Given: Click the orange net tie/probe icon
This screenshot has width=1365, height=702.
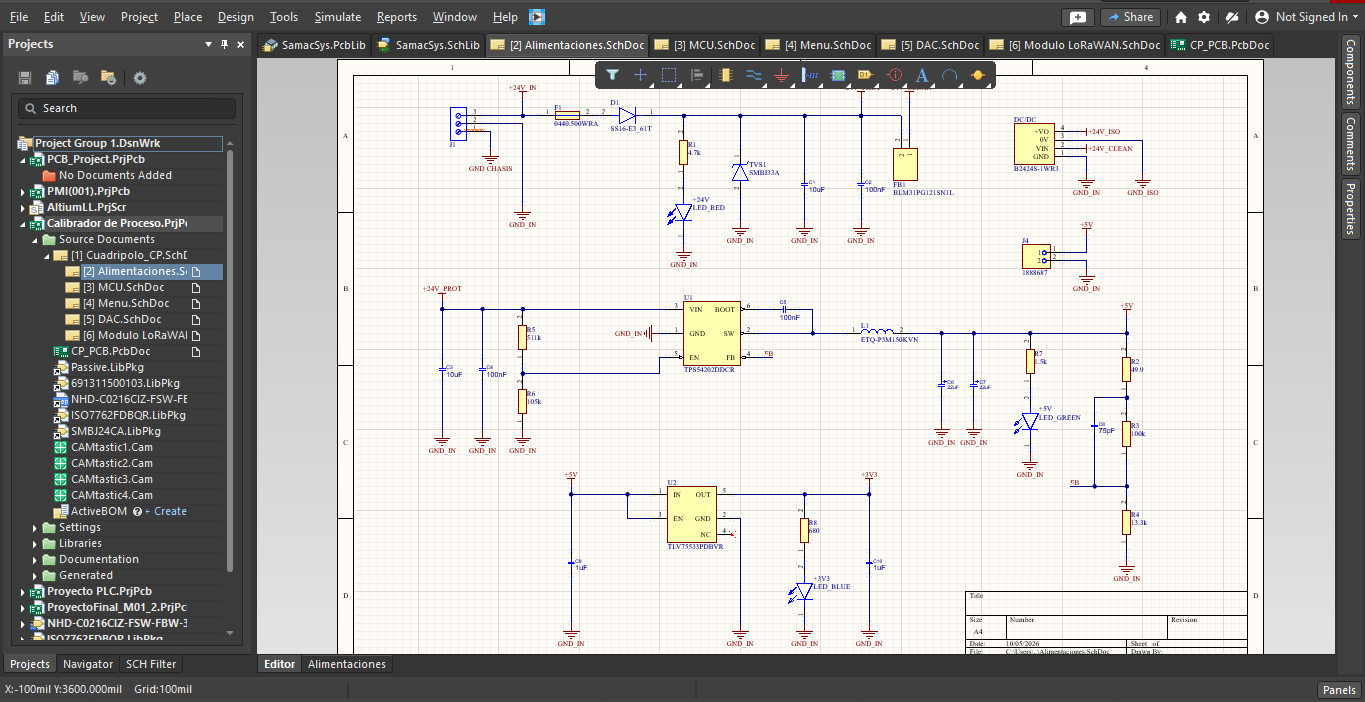Looking at the screenshot, I should (978, 75).
